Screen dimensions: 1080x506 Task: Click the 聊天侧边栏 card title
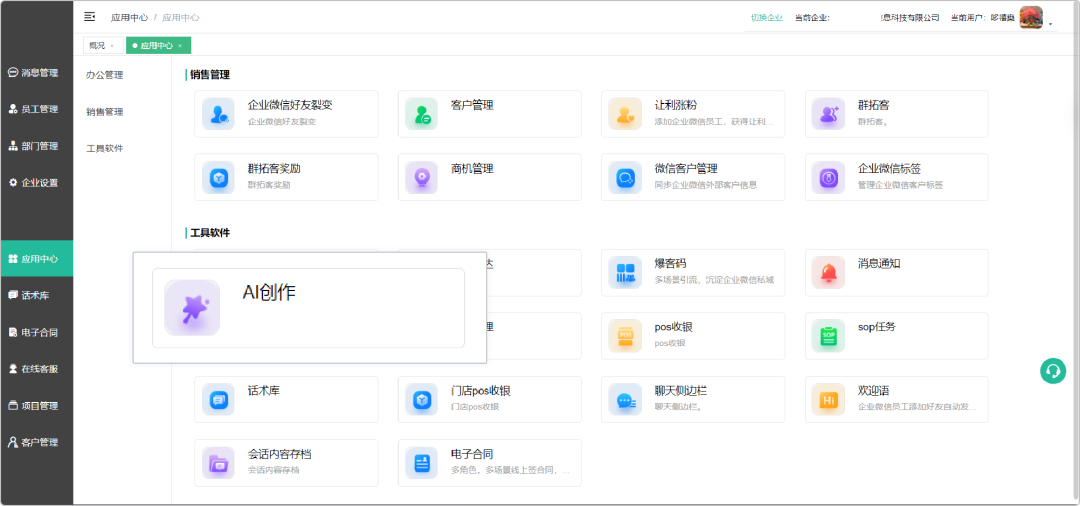[x=681, y=391]
